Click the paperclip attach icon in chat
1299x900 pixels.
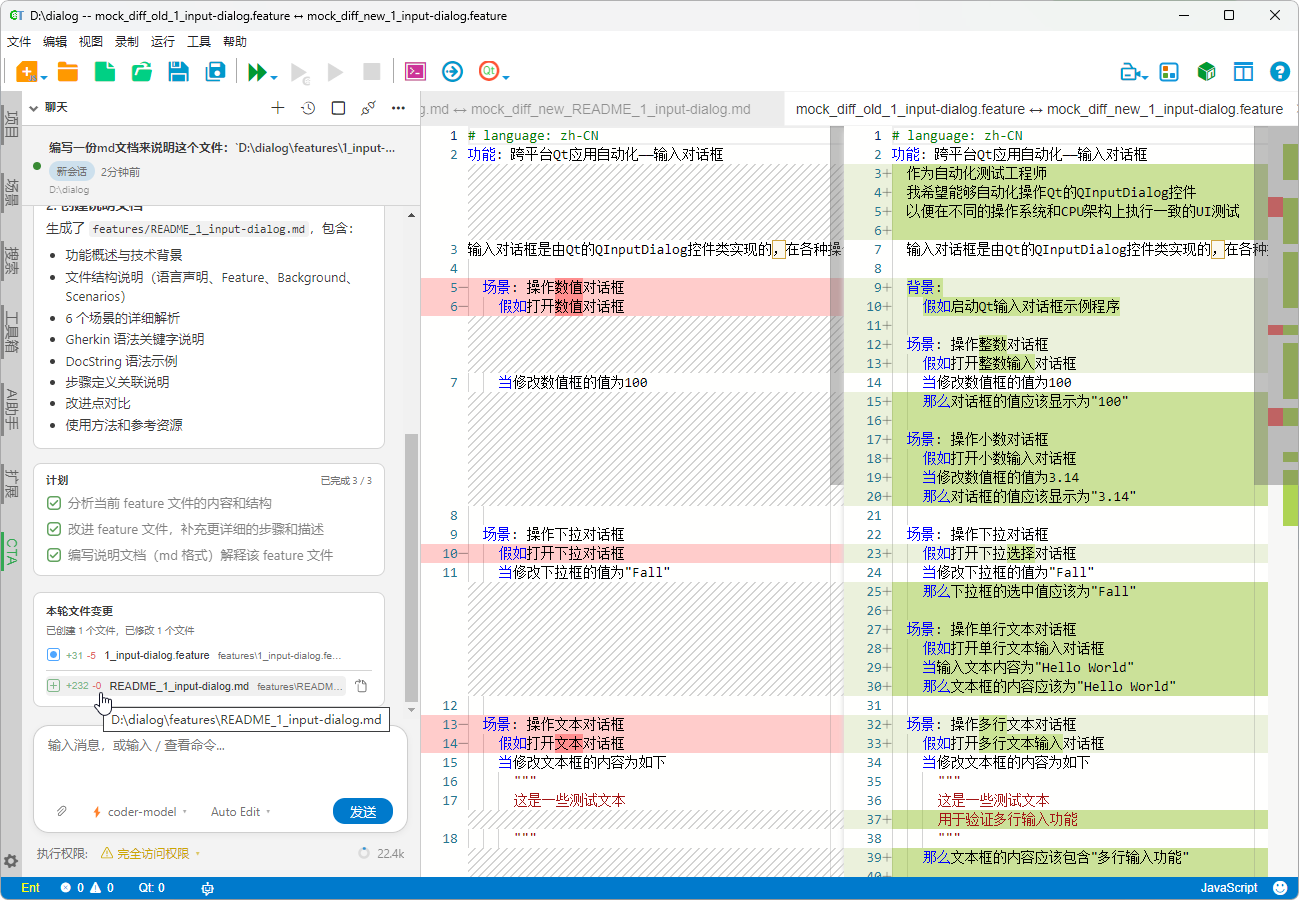[x=61, y=812]
